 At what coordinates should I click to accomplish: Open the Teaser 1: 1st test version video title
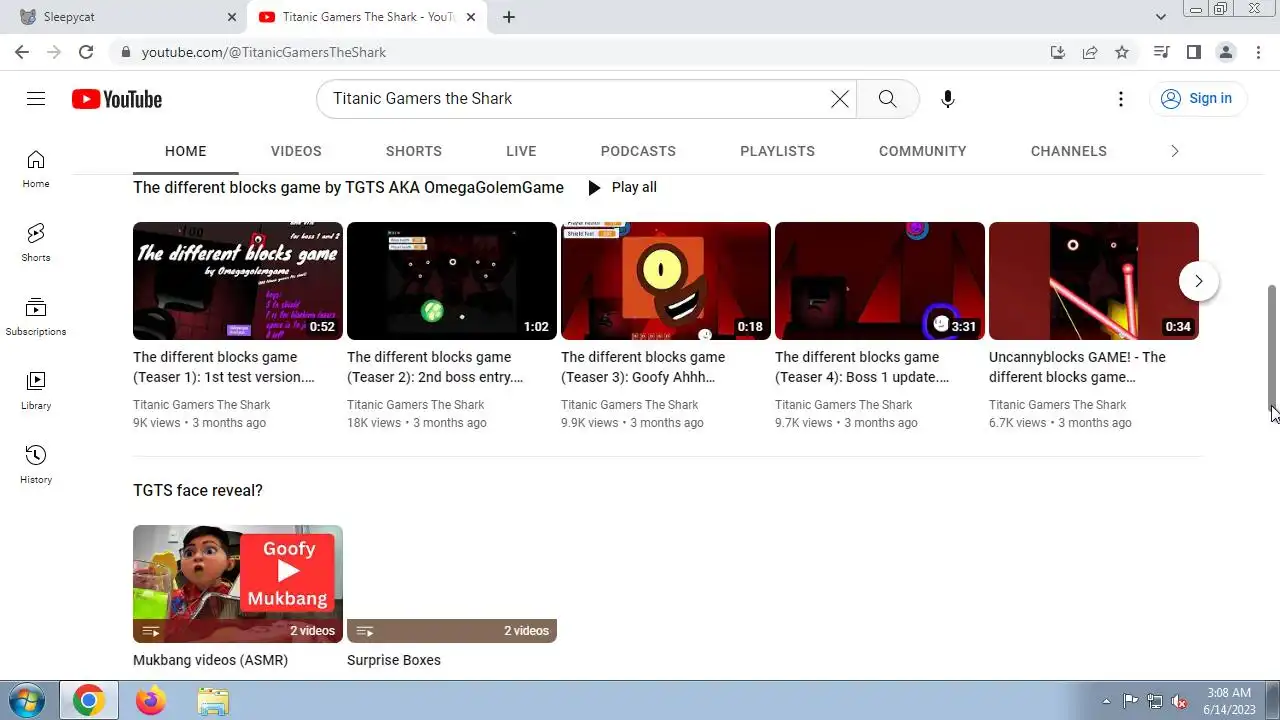point(224,367)
